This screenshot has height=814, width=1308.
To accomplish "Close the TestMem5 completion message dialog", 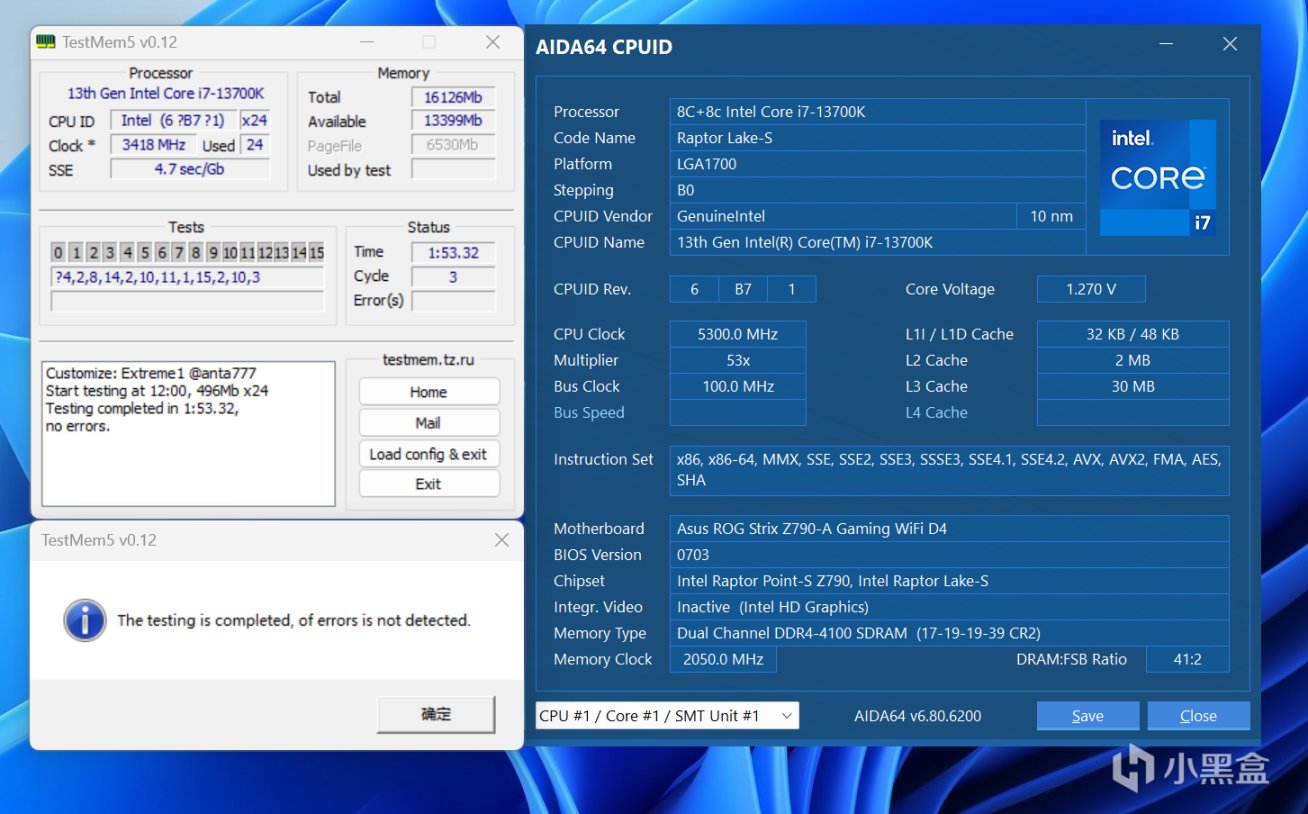I will click(502, 540).
